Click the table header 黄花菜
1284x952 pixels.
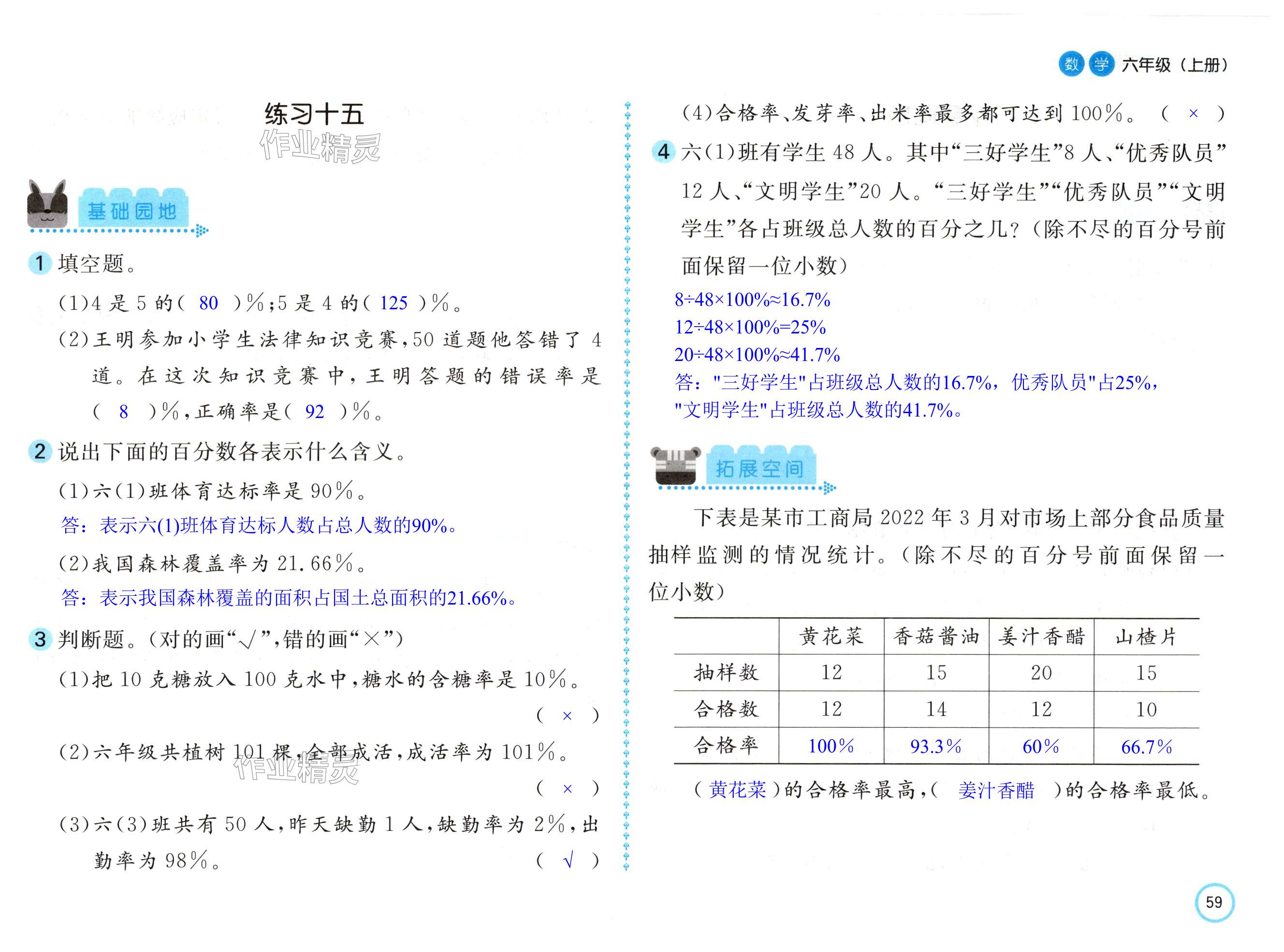[831, 637]
